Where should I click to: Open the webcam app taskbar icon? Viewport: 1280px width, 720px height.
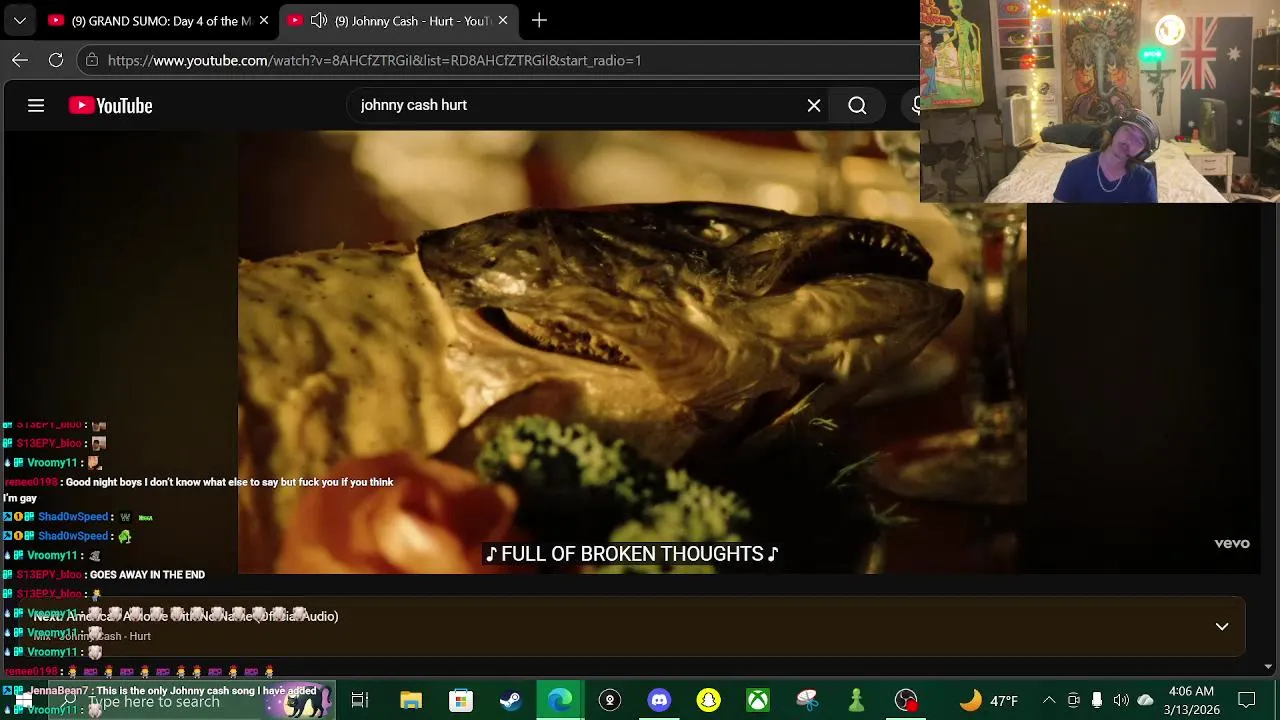click(609, 700)
